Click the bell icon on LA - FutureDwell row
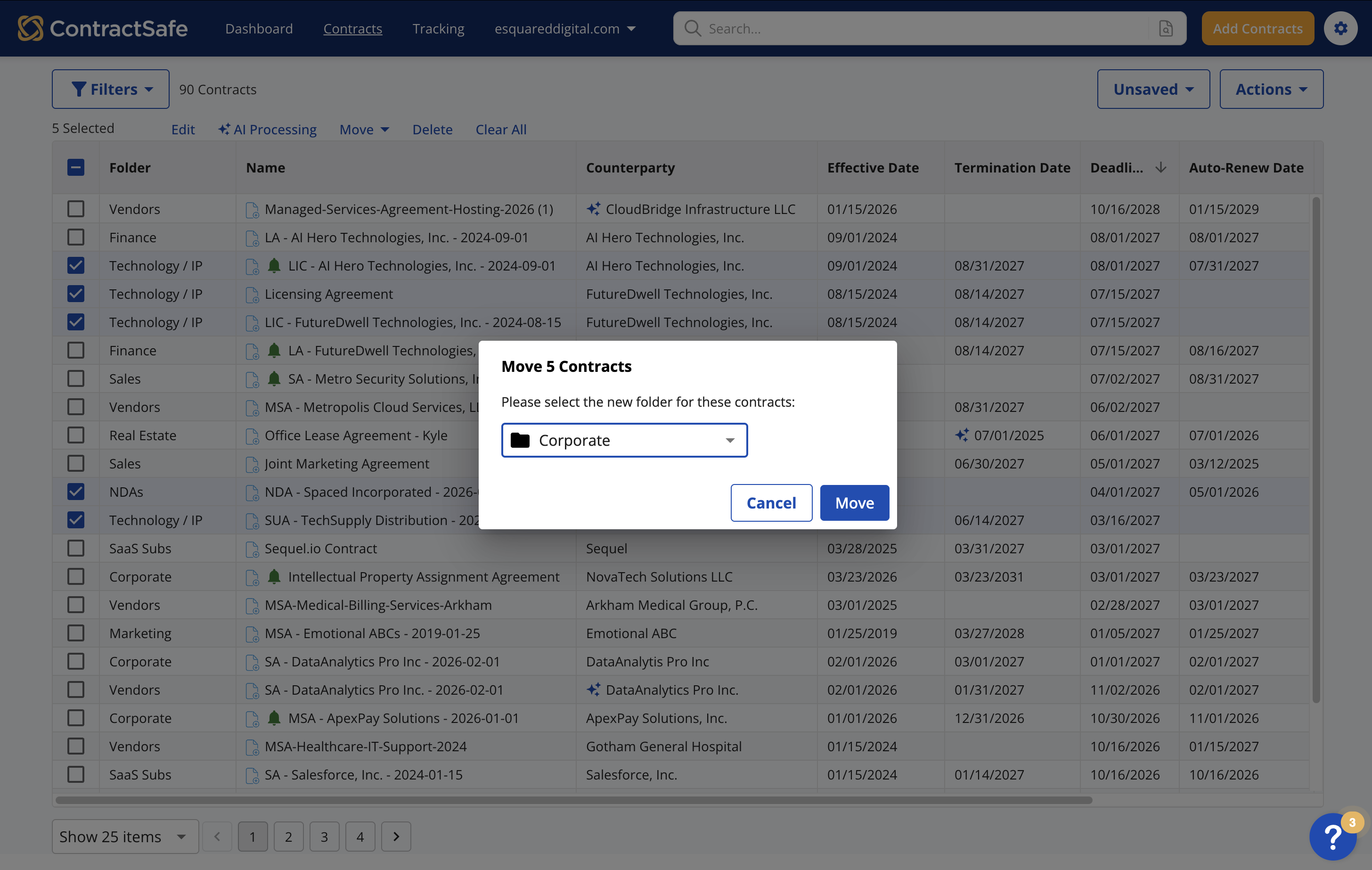 [x=274, y=350]
